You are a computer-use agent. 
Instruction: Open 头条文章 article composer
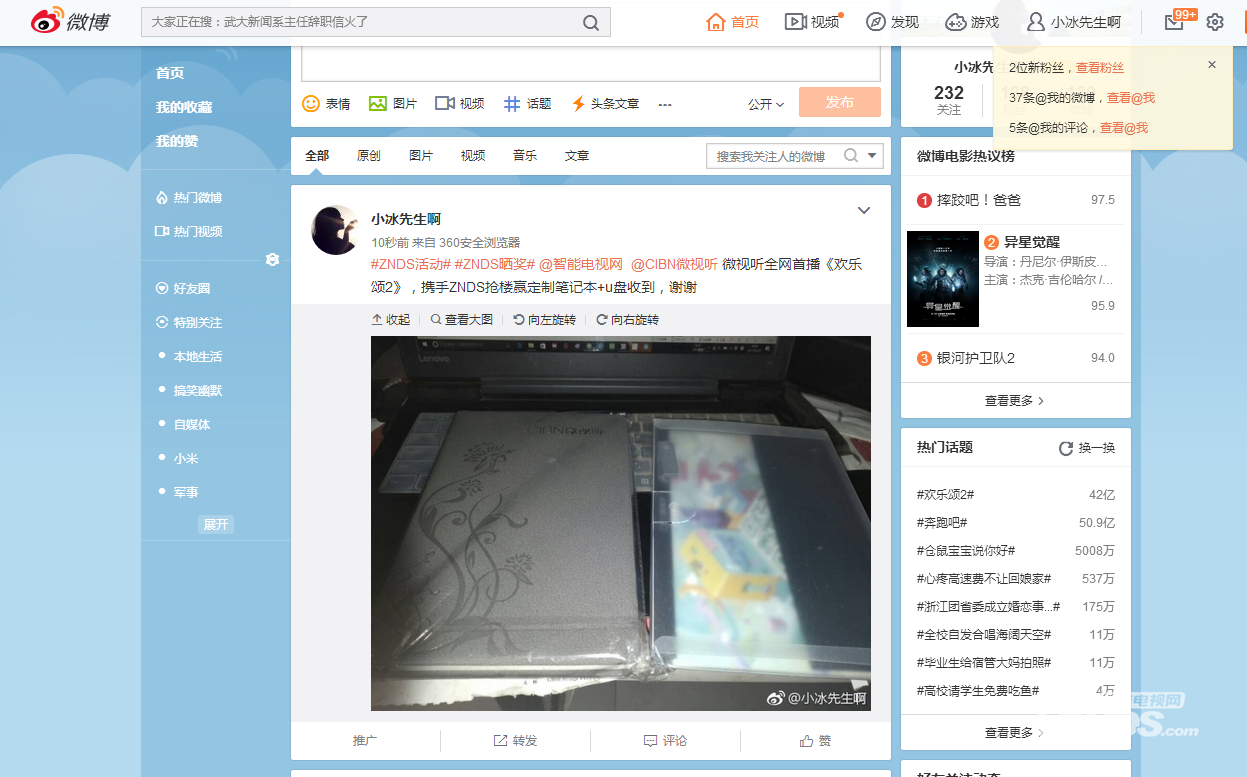click(605, 103)
